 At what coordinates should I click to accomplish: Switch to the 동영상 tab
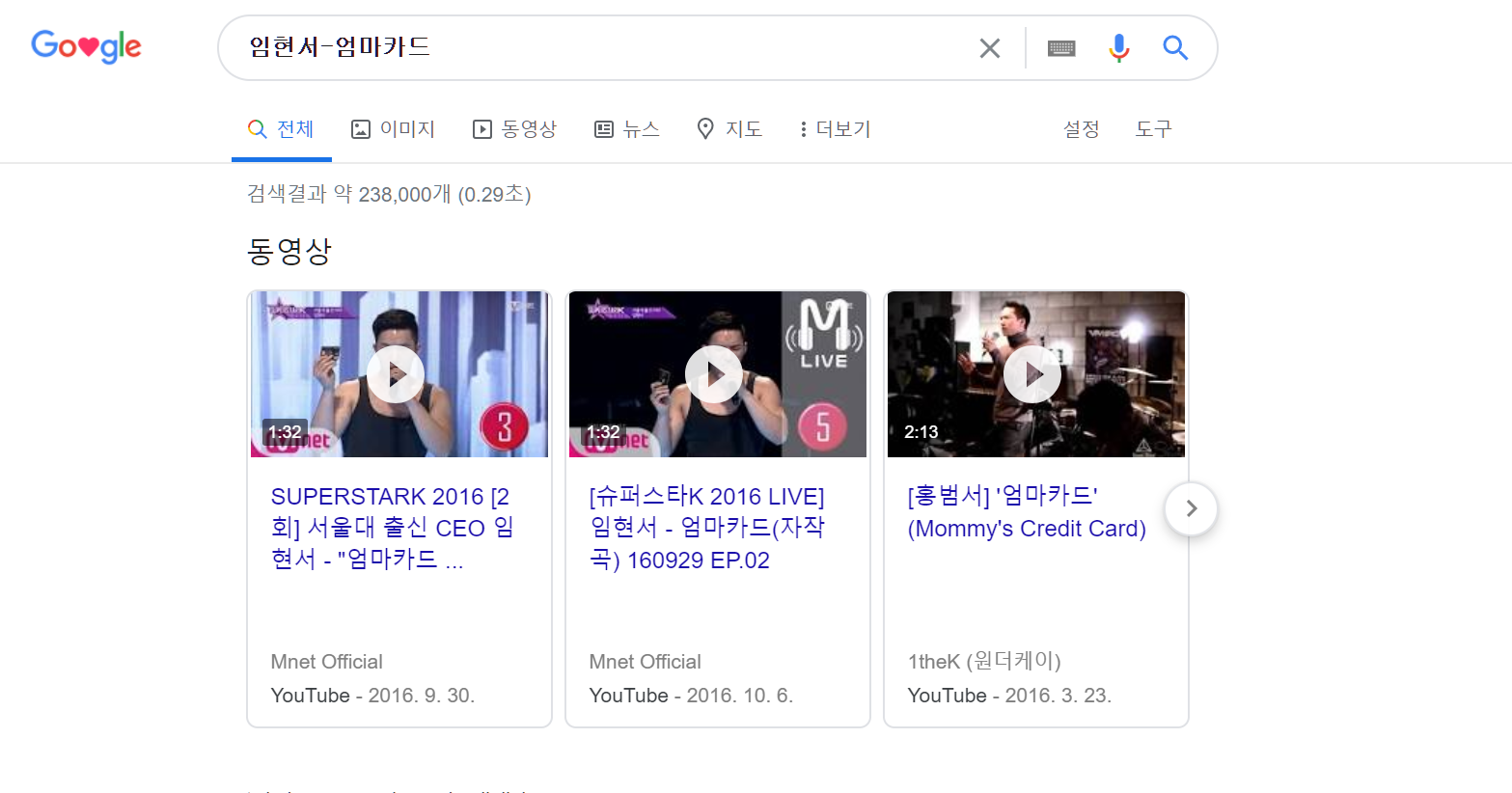(x=514, y=129)
